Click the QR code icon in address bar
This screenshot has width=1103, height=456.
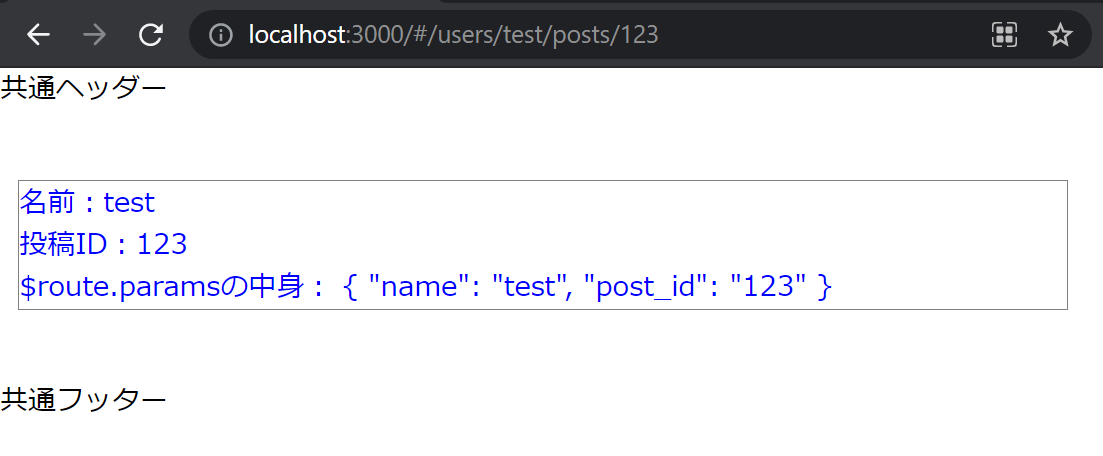click(x=1003, y=35)
